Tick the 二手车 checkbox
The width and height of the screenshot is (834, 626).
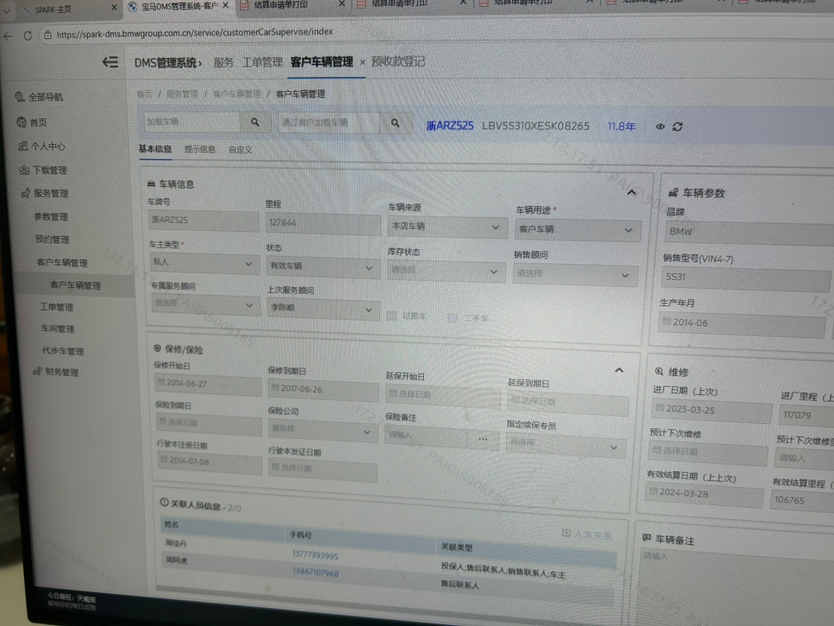453,317
